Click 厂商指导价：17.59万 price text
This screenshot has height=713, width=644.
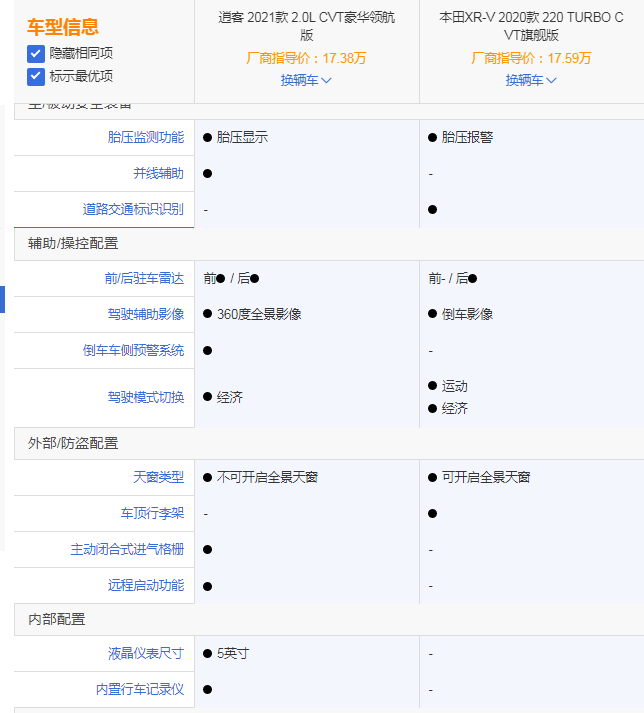pos(531,58)
